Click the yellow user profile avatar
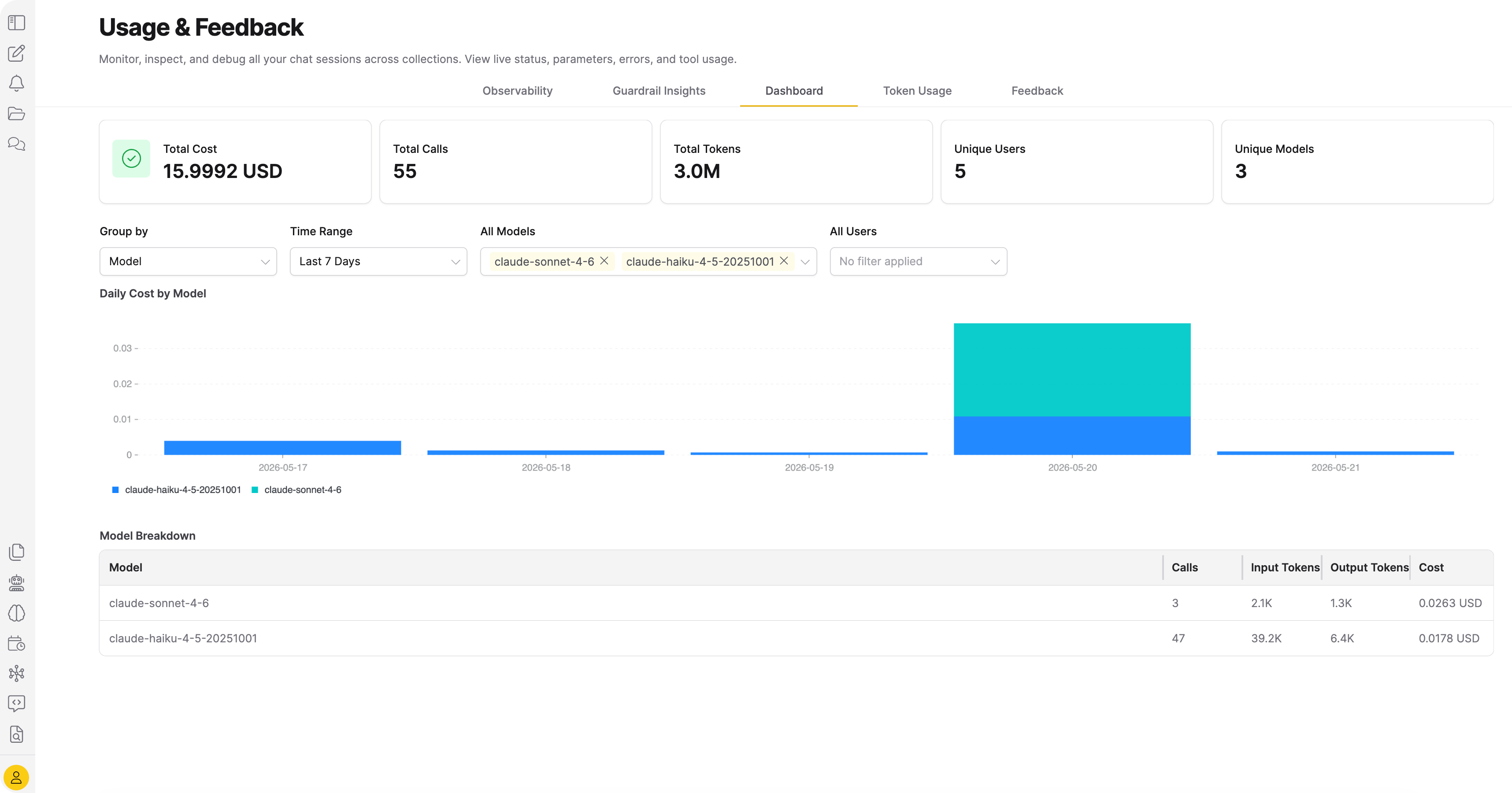 tap(16, 778)
